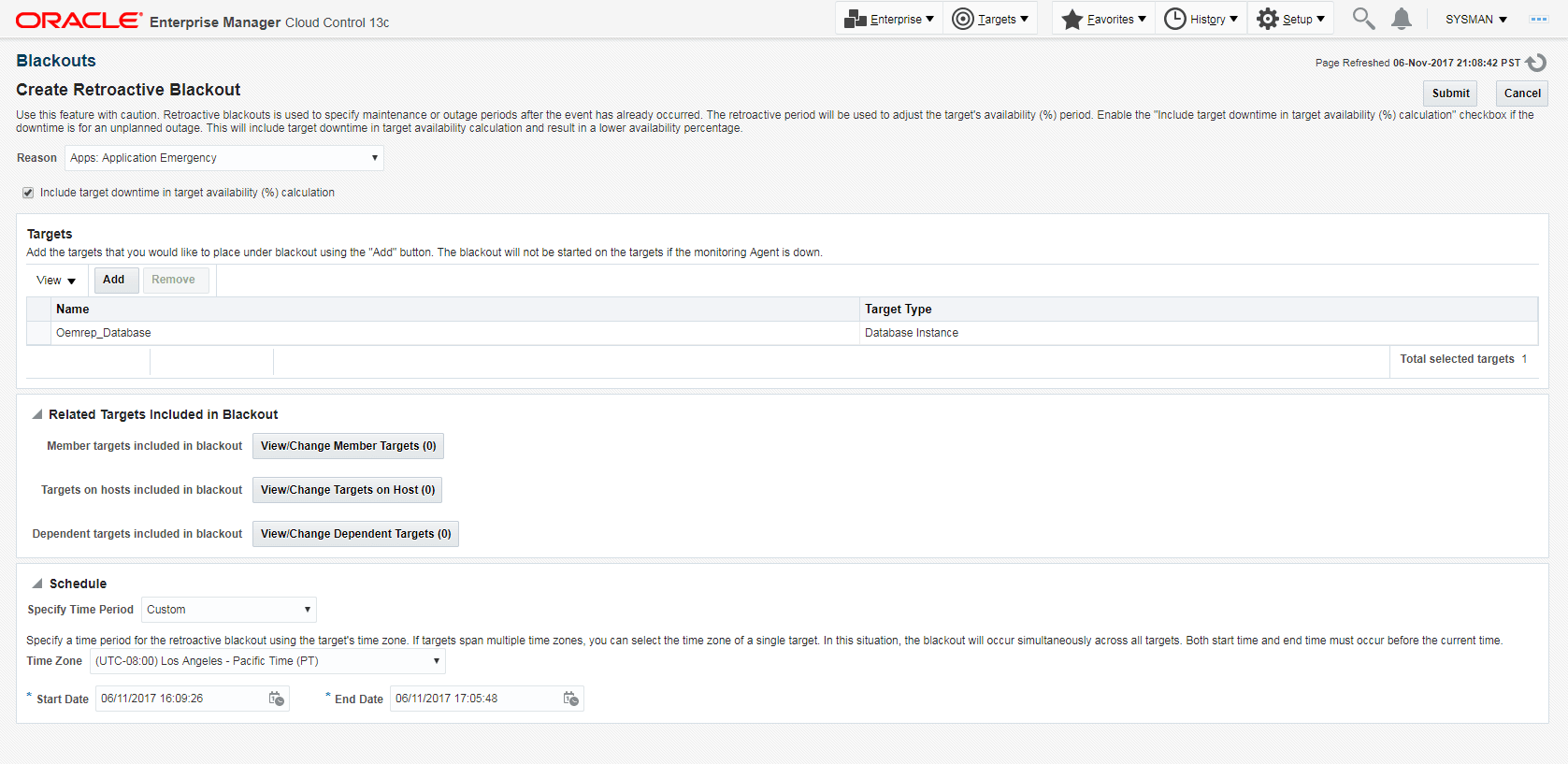Cancel the blackout creation
Image resolution: width=1568 pixels, height=764 pixels.
tap(1522, 94)
